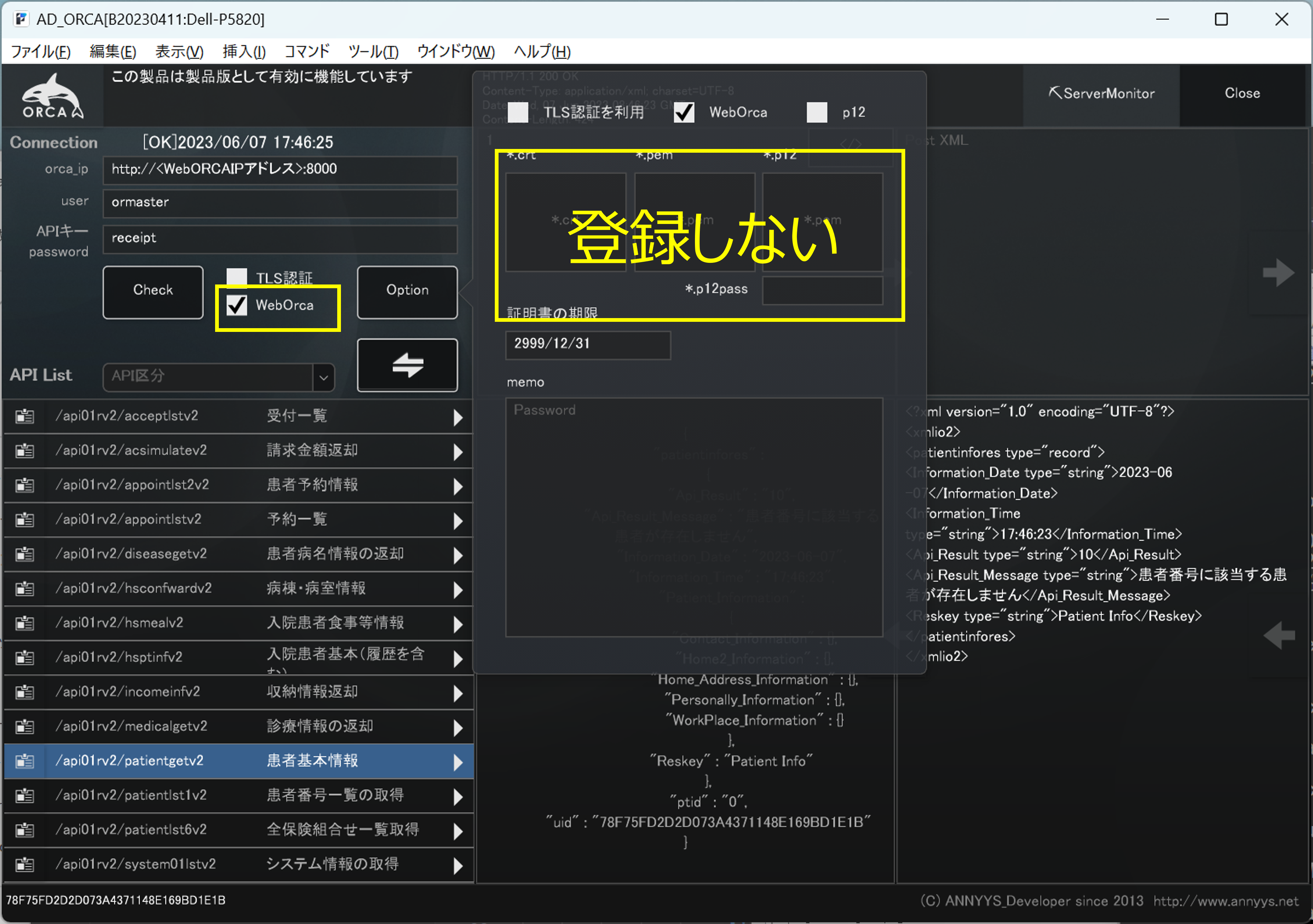The height and width of the screenshot is (924, 1313).
Task: Click the right arrow beside Post XML
Action: 1278,273
